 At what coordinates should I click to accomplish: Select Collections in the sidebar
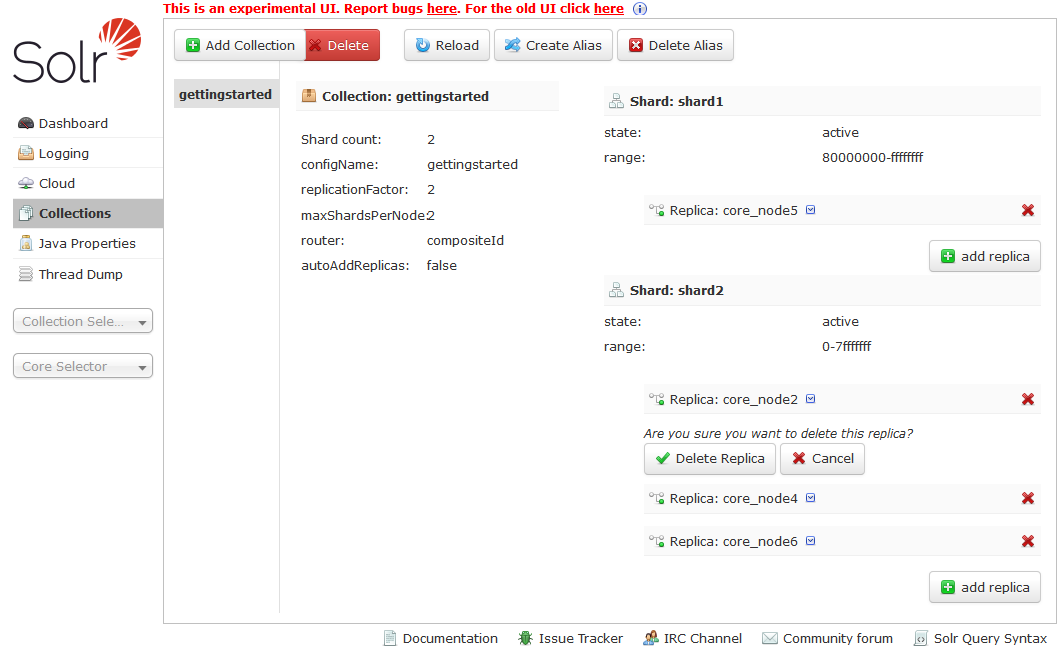(x=88, y=213)
